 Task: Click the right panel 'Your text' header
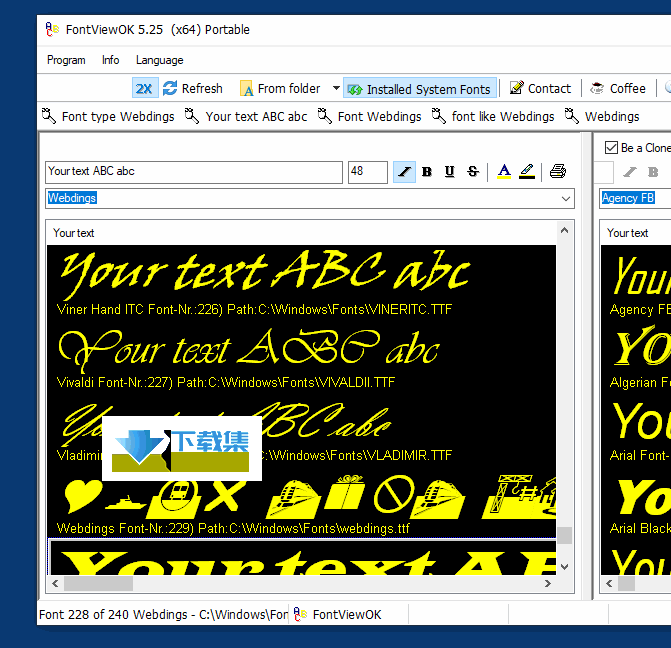click(x=627, y=233)
